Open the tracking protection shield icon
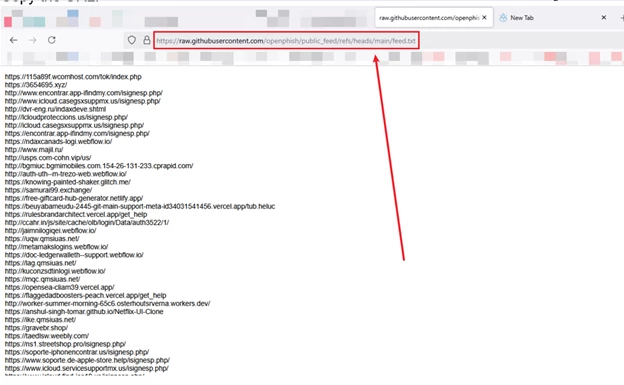624x385 pixels. pos(132,40)
